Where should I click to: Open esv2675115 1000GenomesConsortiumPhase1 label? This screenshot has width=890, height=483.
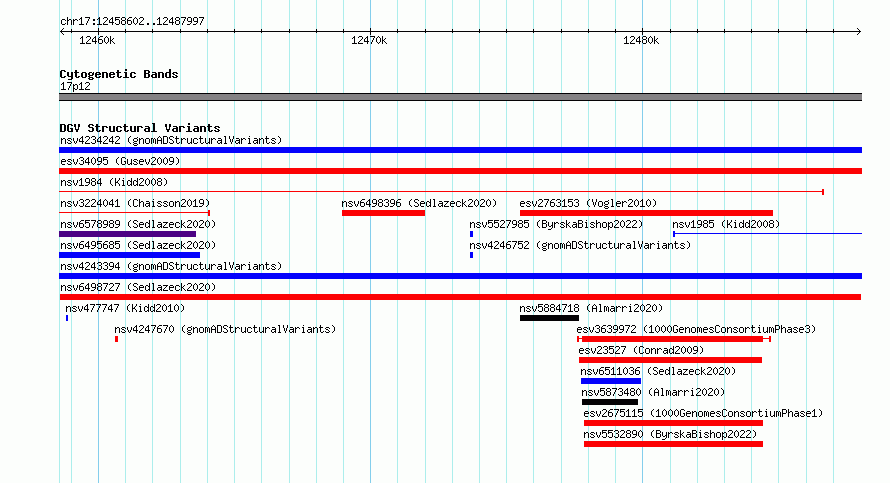coord(703,413)
